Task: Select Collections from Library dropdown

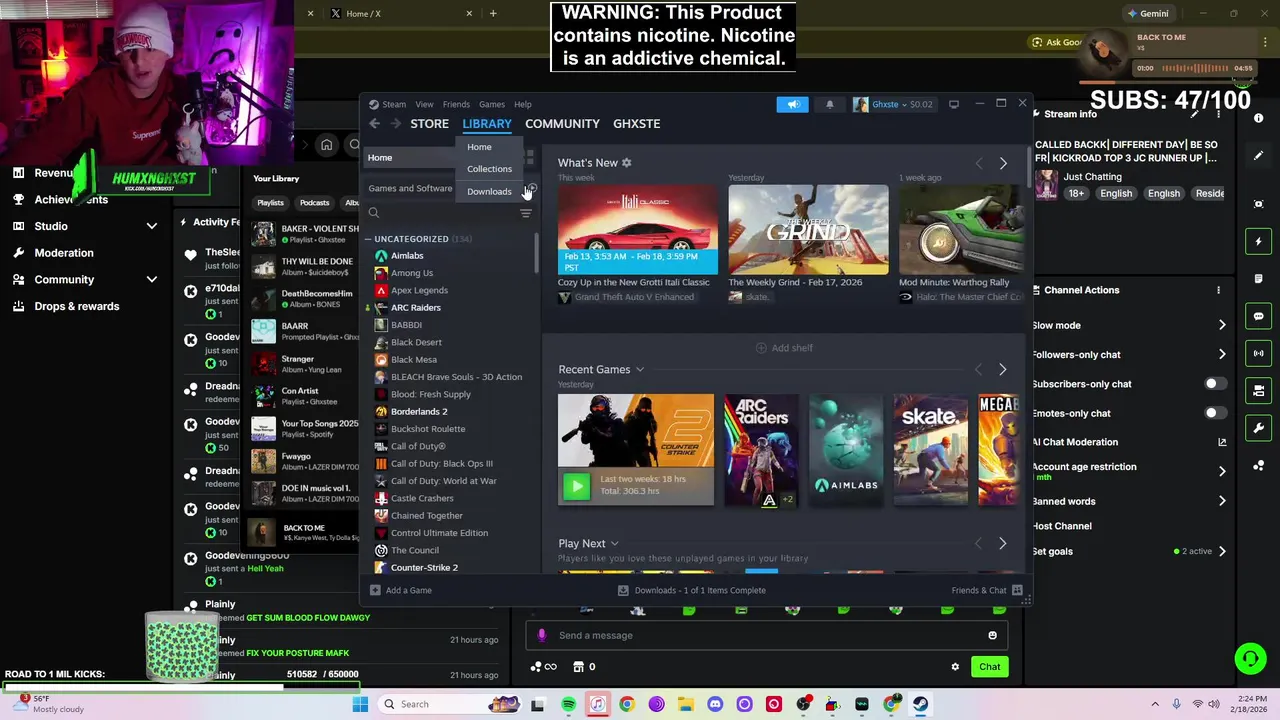Action: (x=489, y=169)
